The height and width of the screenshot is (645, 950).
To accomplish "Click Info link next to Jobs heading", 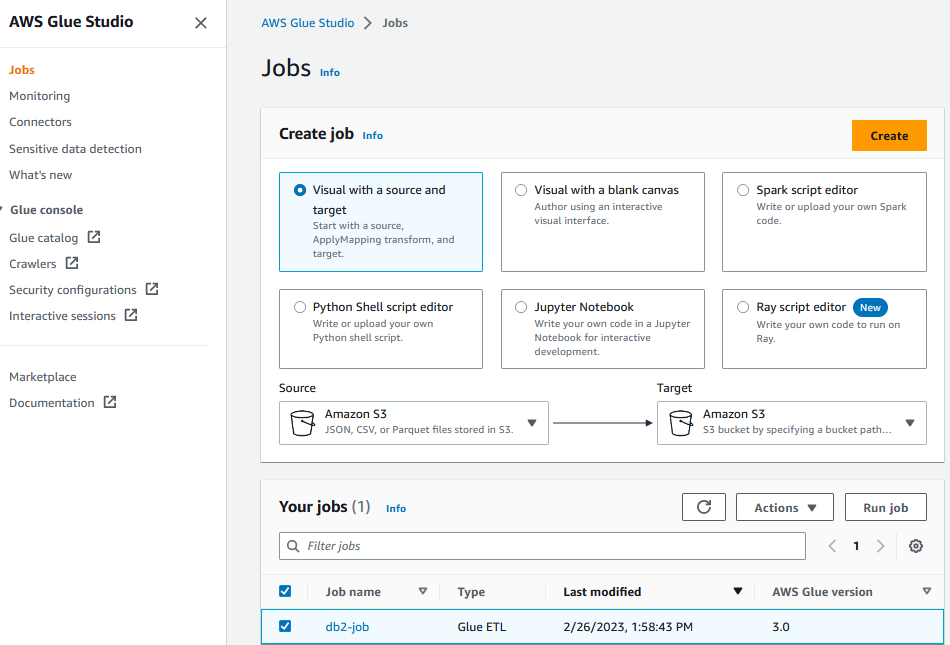I will (330, 73).
